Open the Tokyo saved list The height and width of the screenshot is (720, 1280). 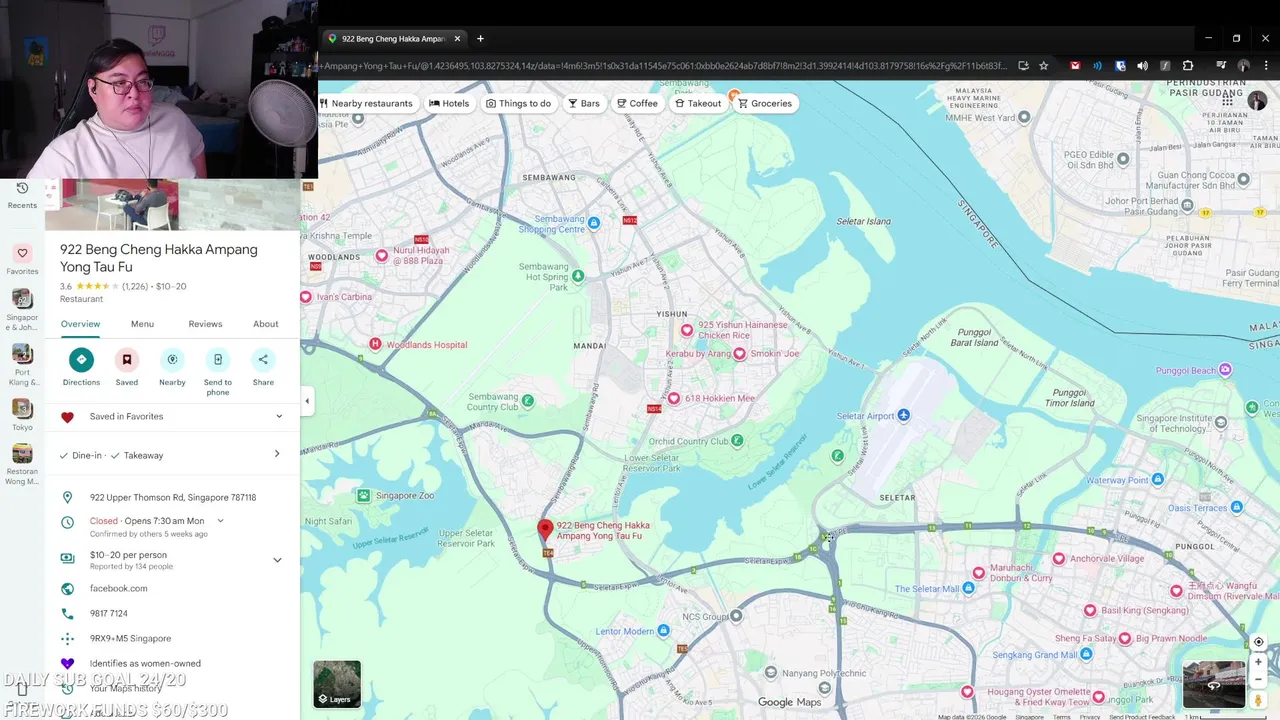(x=22, y=414)
